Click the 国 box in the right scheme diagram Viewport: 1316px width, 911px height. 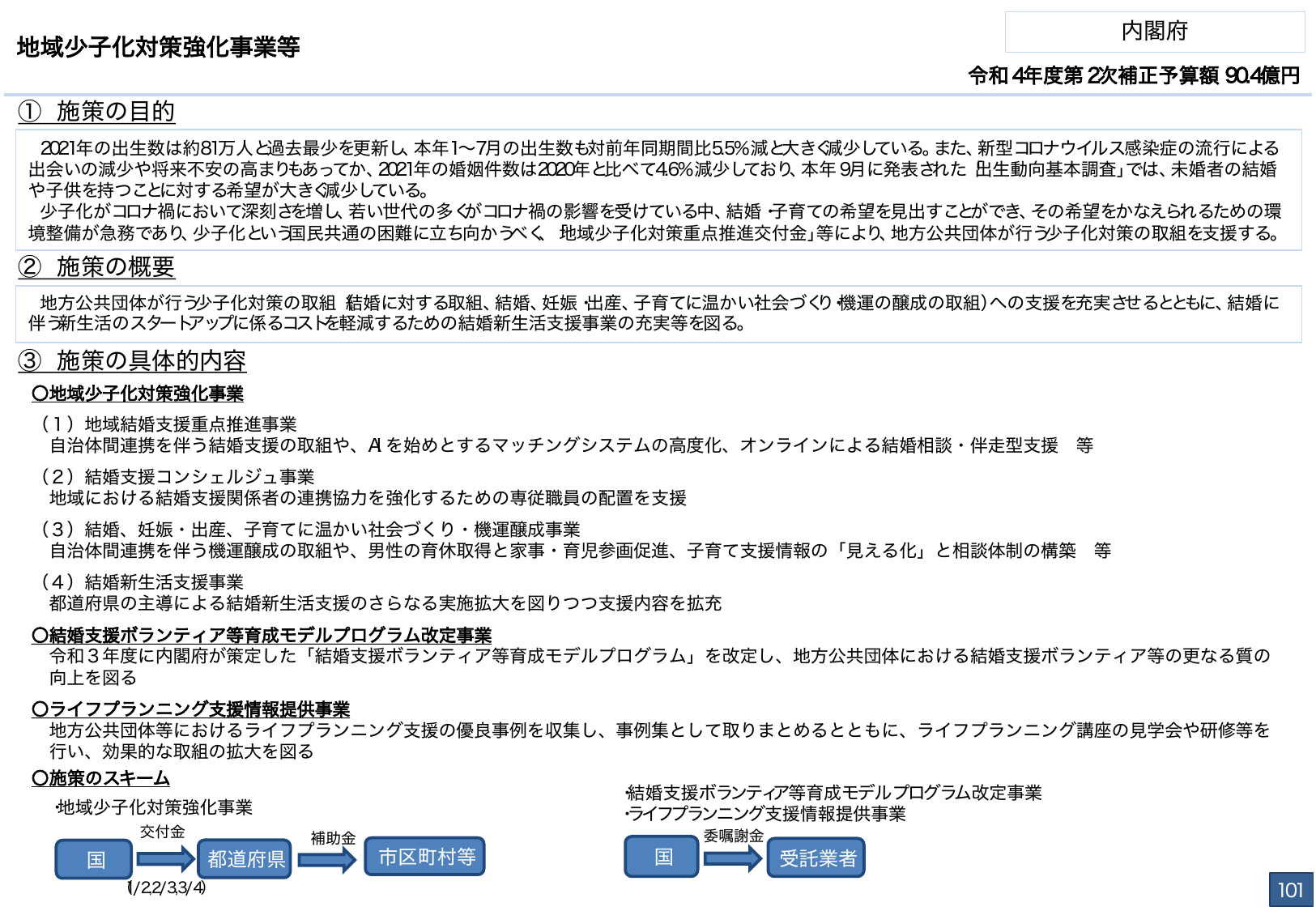click(662, 856)
